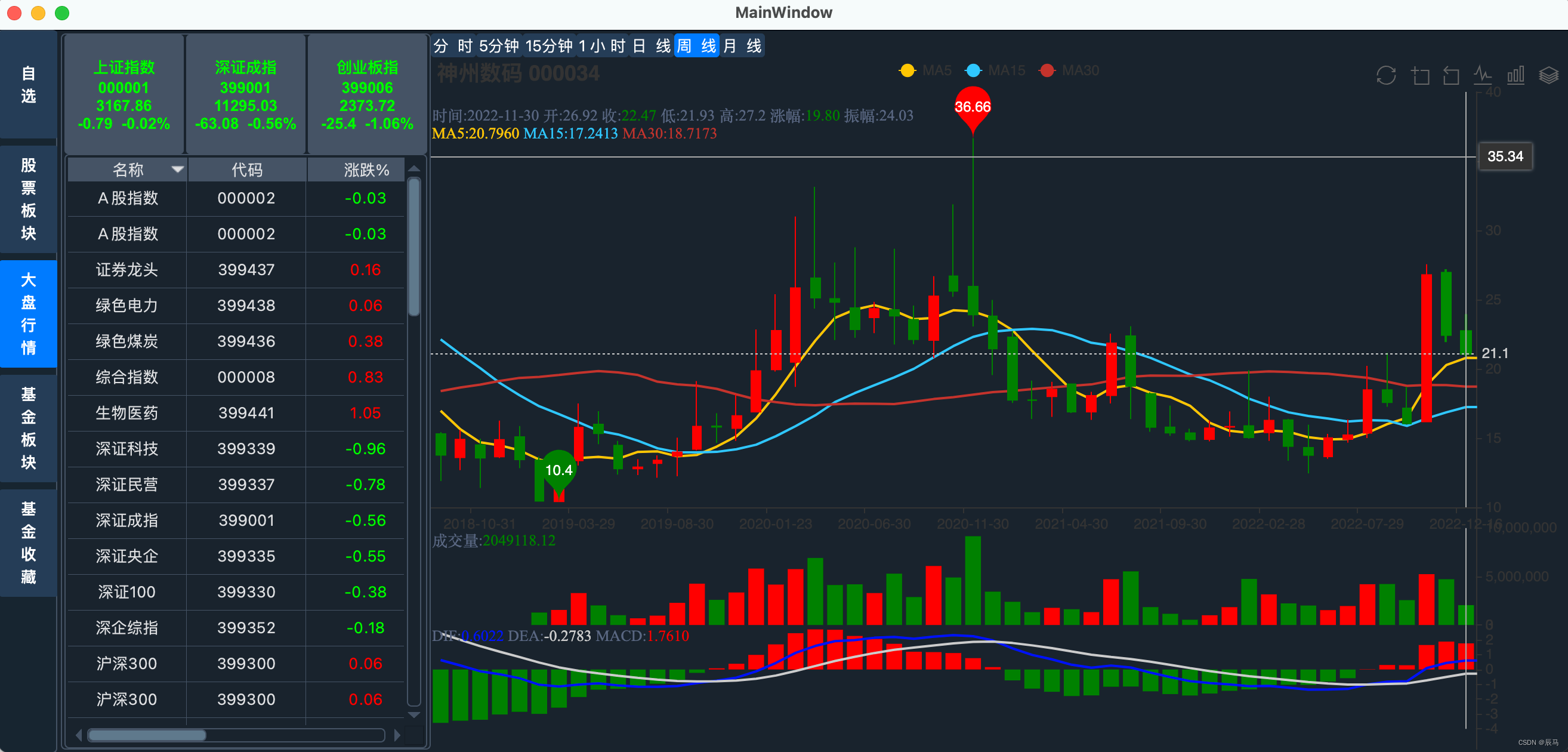Select the 生物医药 row
The image size is (1568, 752).
236,413
